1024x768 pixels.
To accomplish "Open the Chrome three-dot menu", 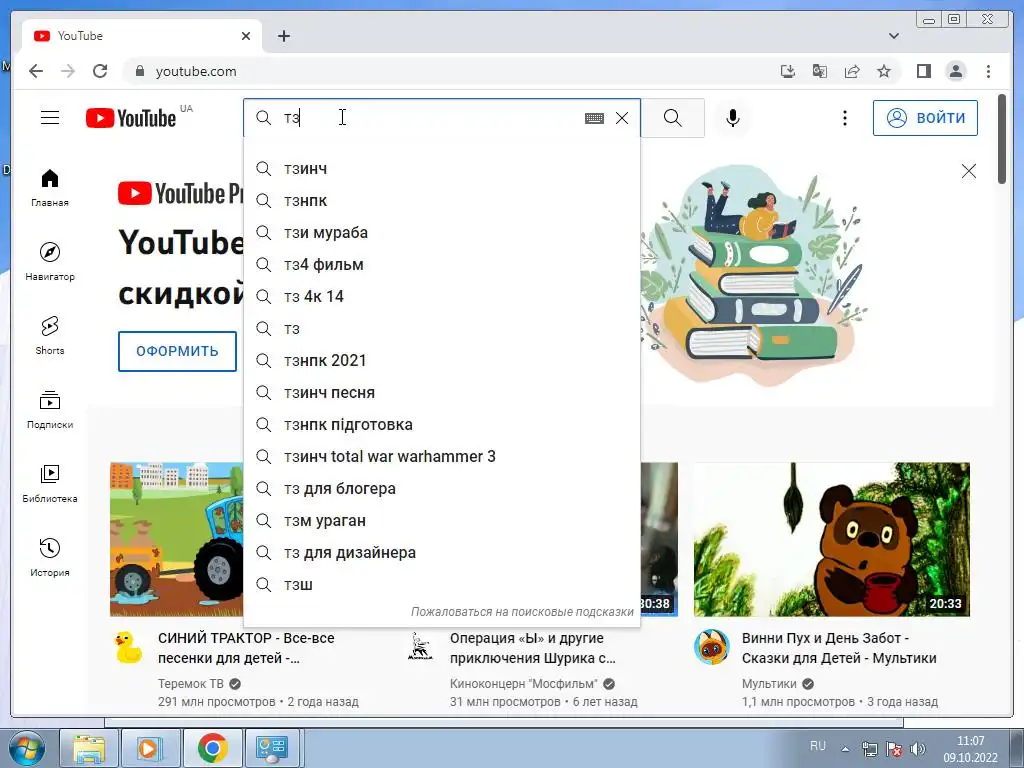I will (988, 71).
